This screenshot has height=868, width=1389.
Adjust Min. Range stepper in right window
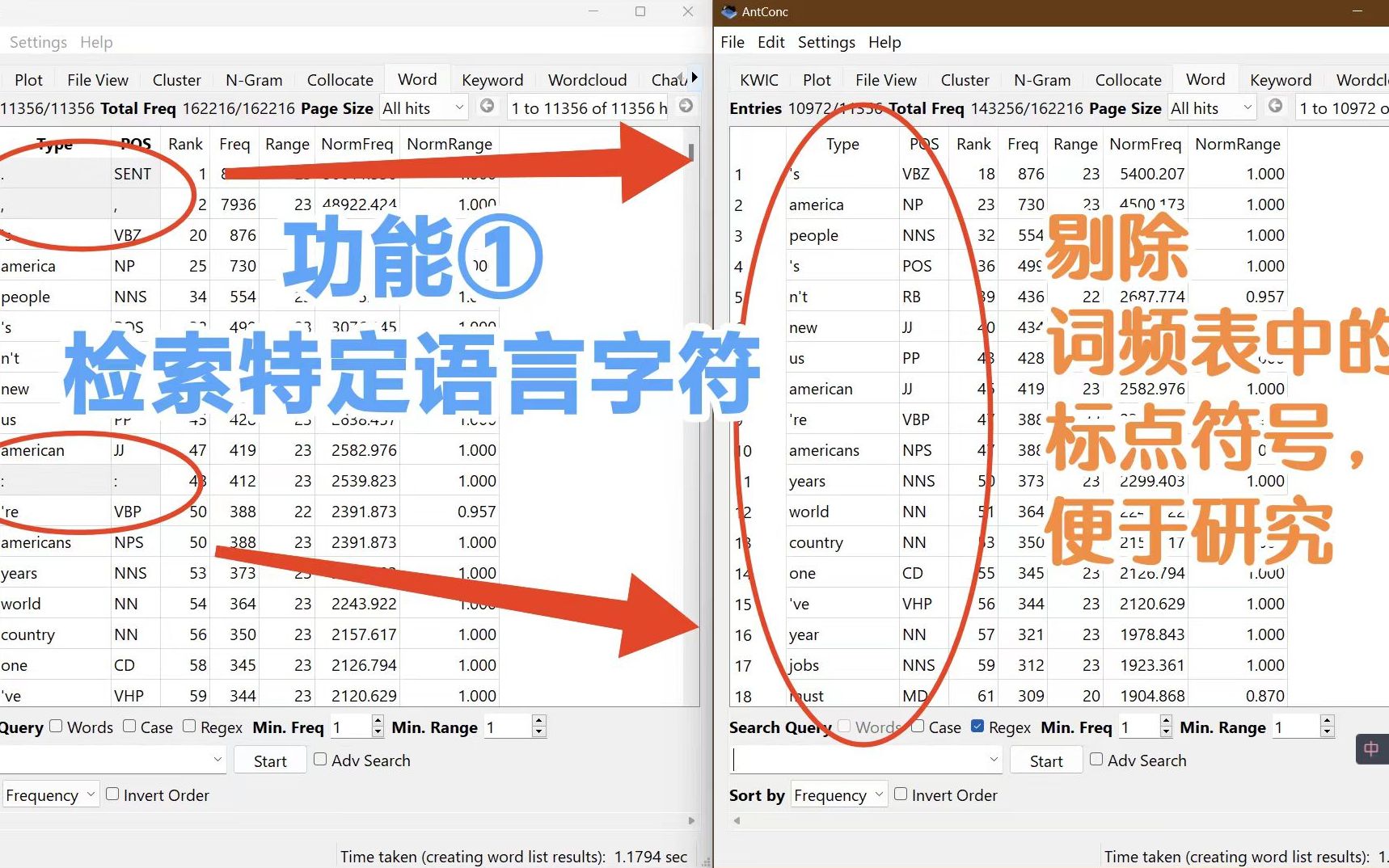point(1327,727)
